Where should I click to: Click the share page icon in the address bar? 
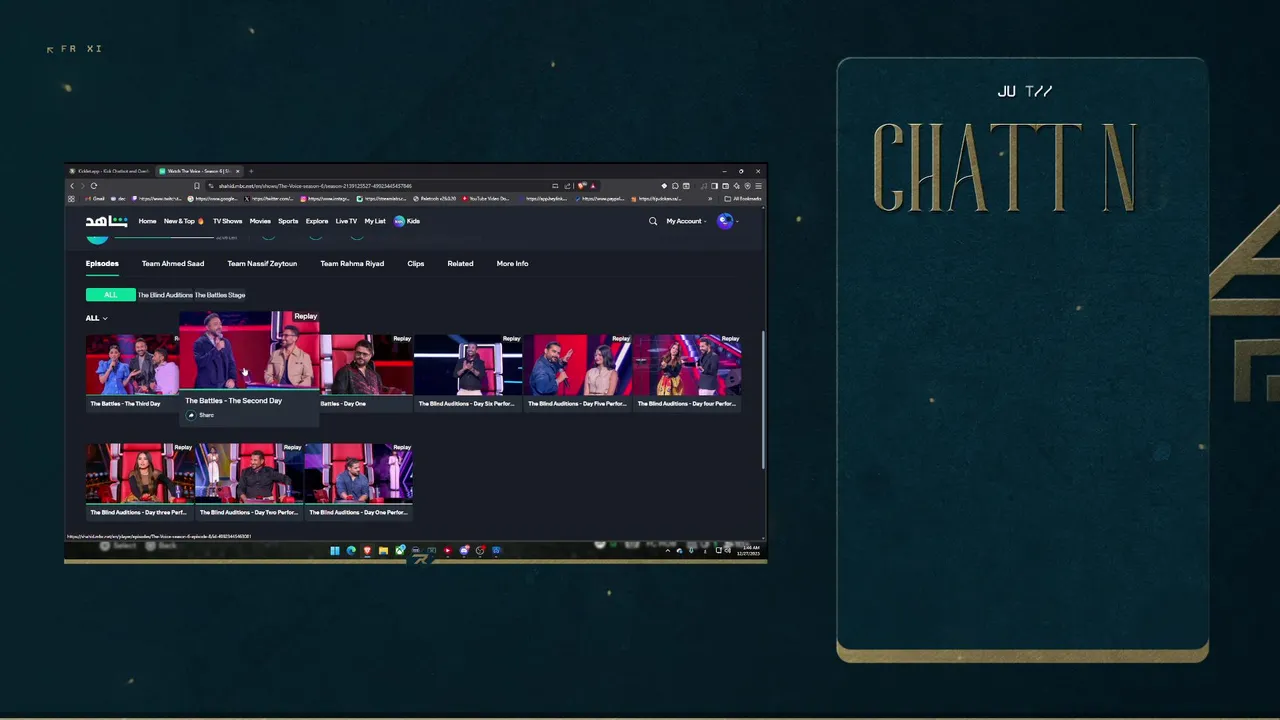(567, 186)
